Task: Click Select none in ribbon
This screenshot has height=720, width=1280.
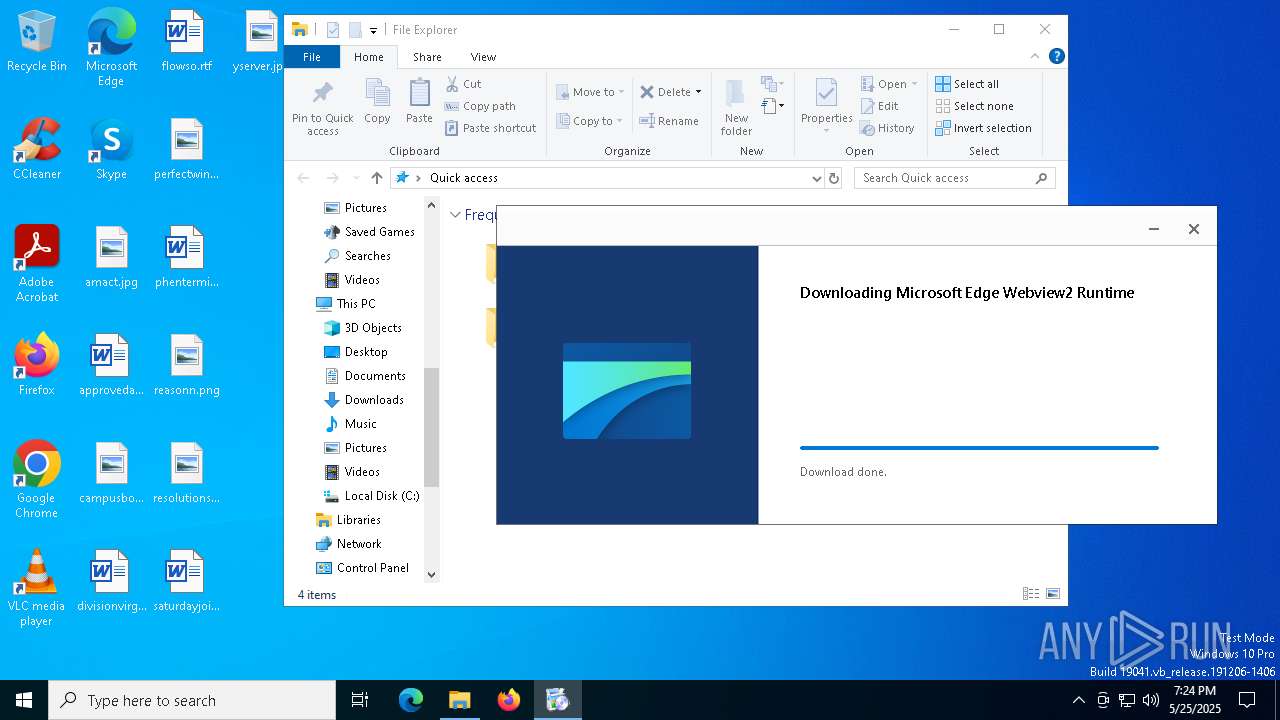Action: (x=975, y=106)
